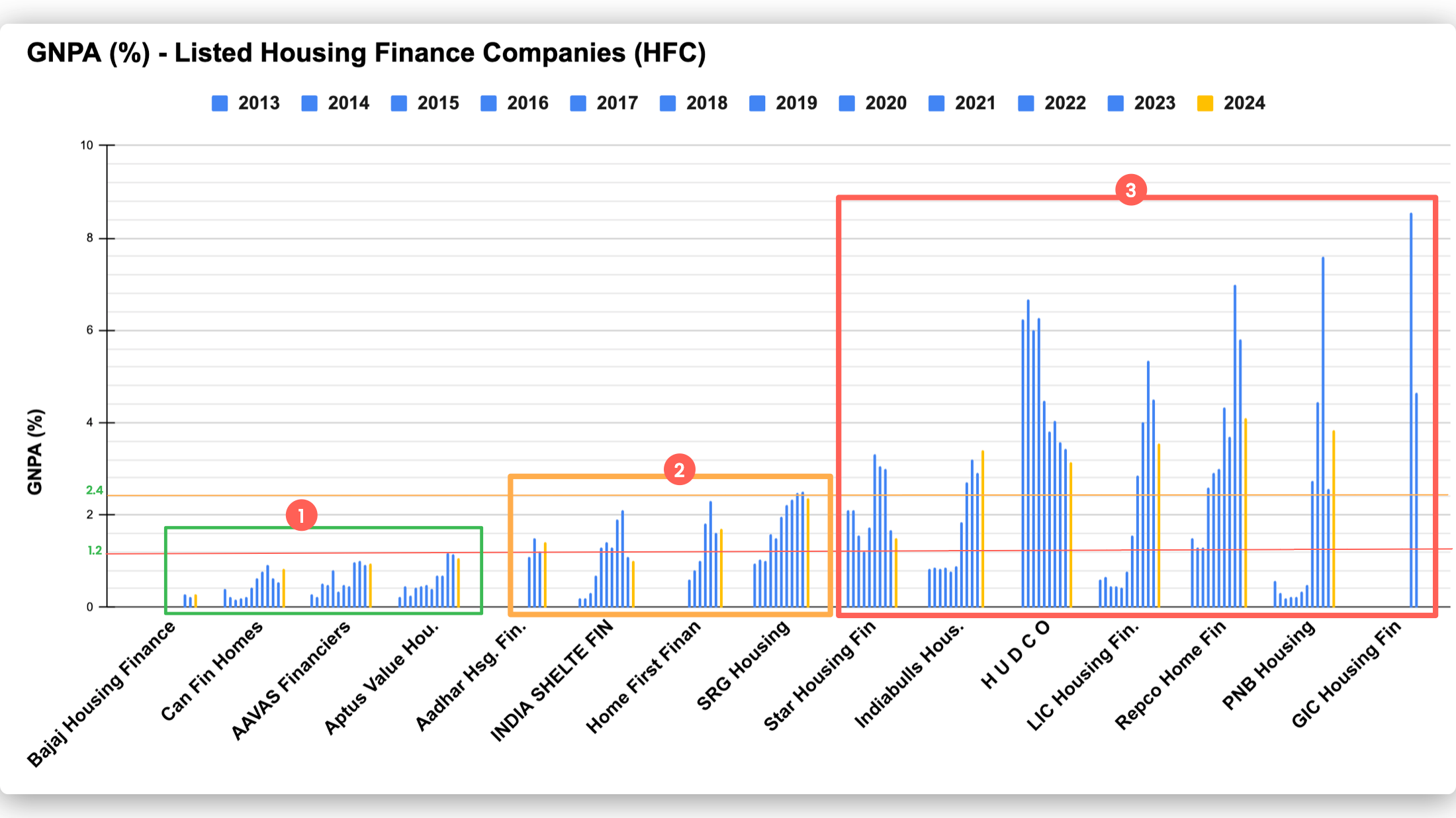Image resolution: width=1456 pixels, height=818 pixels.
Task: Click the AAVAS Financiers axis label
Action: [291, 680]
